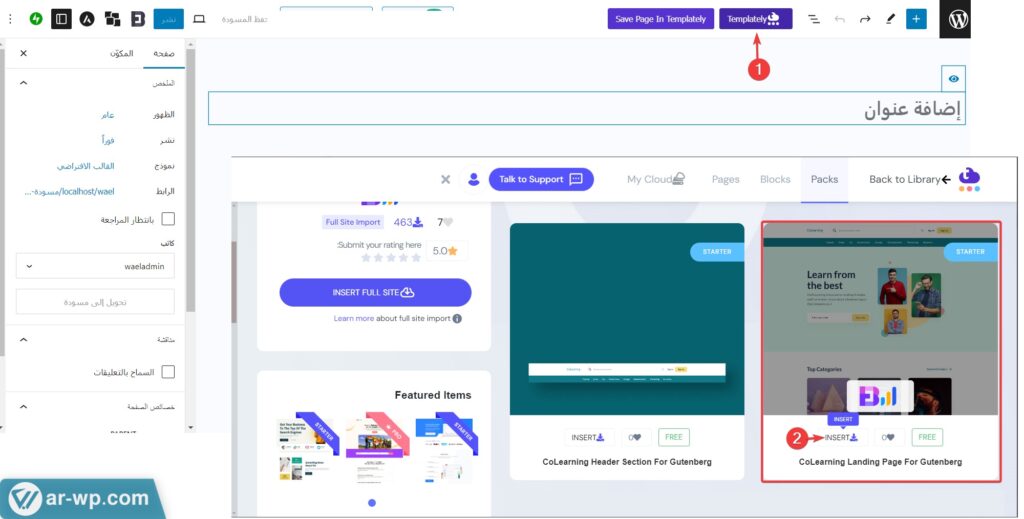Image resolution: width=1024 pixels, height=519 pixels.
Task: Click the Featured Items carousel dot
Action: click(372, 503)
